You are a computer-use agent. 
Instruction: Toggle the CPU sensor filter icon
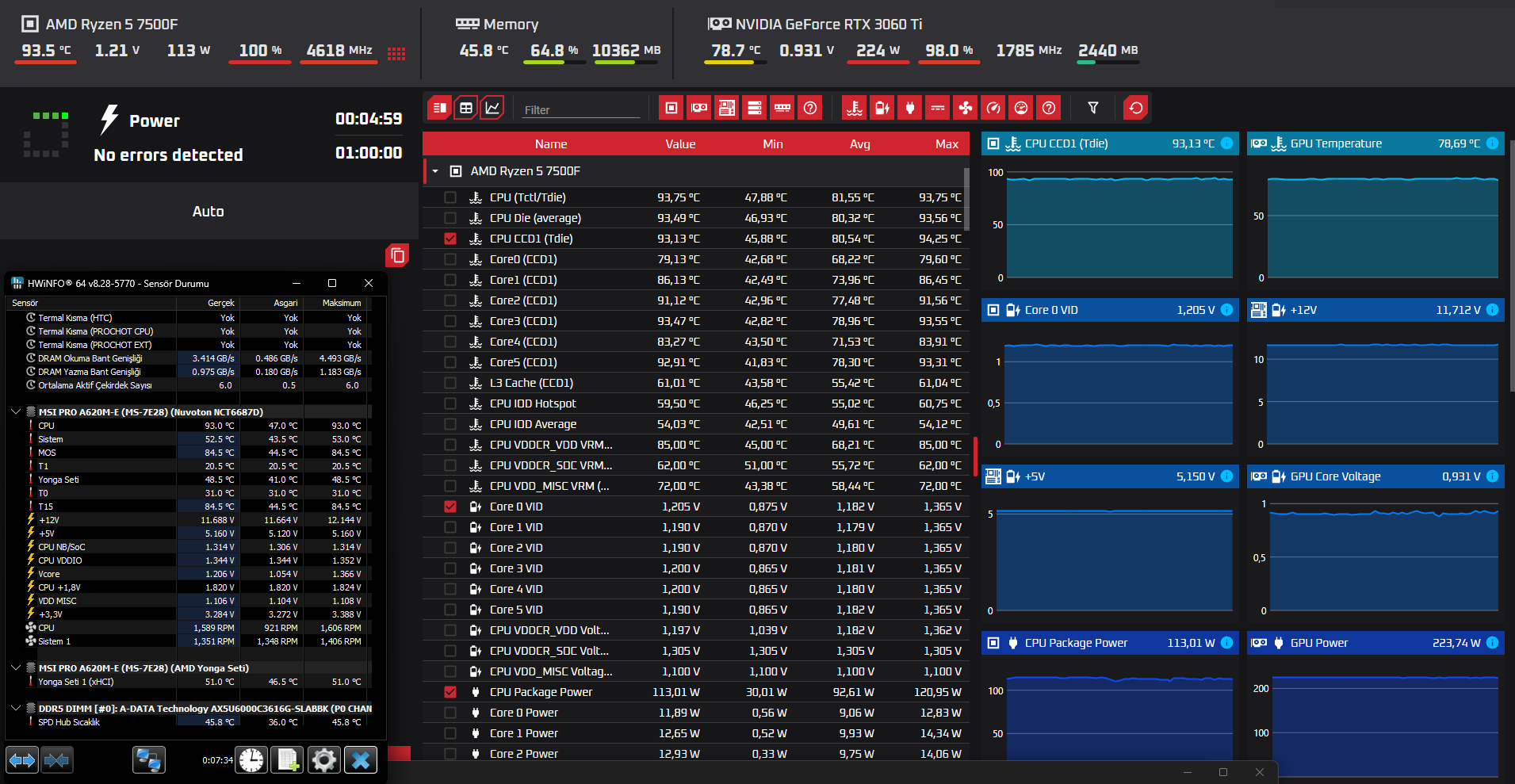(671, 108)
